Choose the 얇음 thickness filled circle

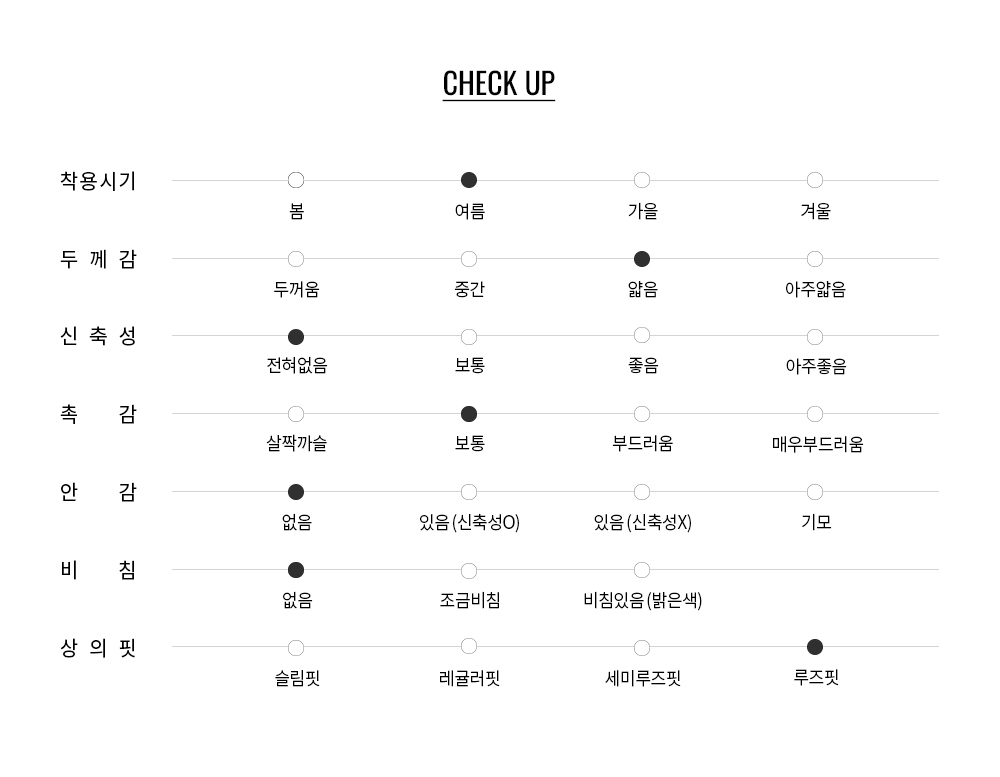pos(642,259)
